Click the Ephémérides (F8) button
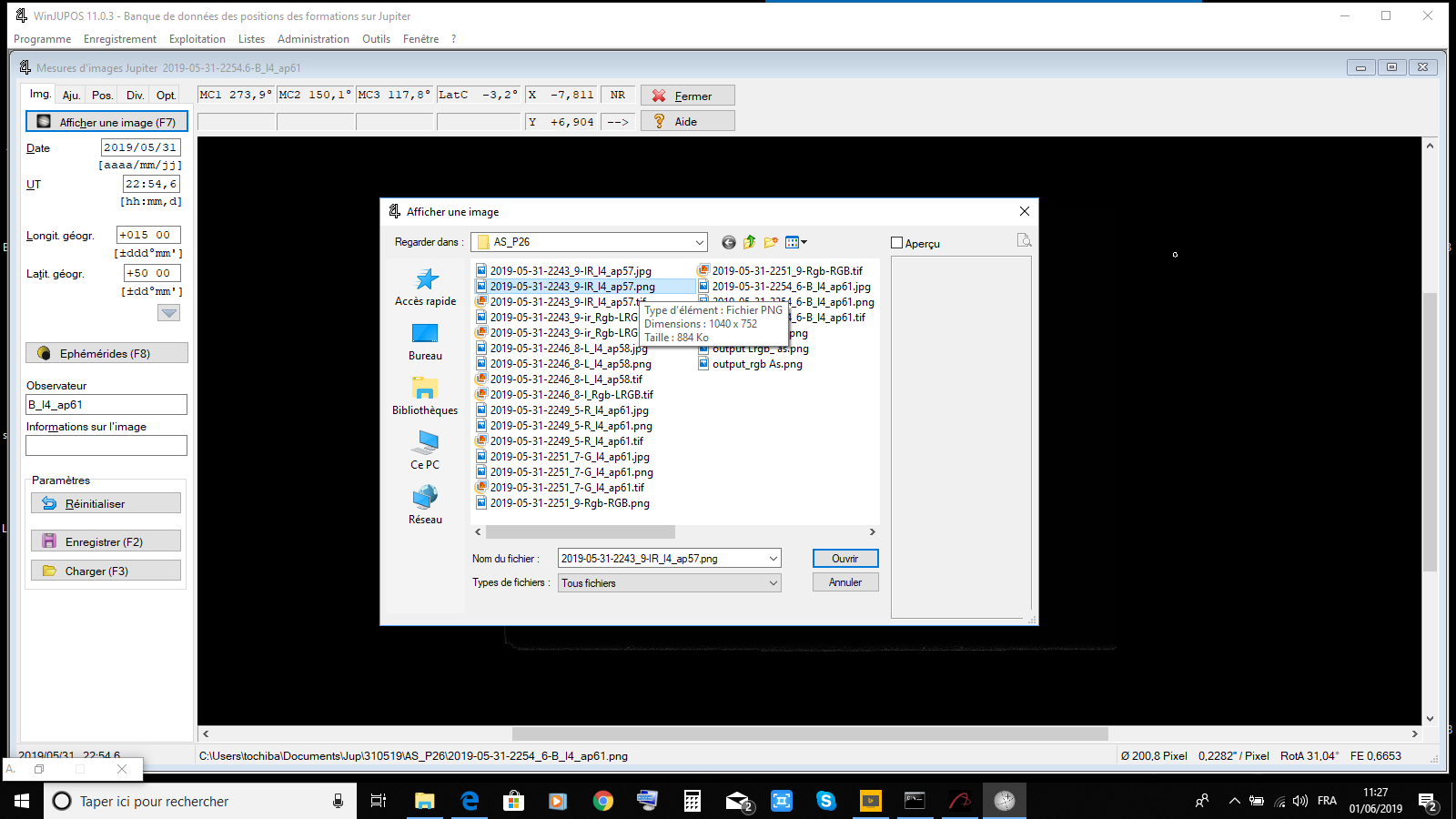The height and width of the screenshot is (819, 1456). tap(106, 353)
